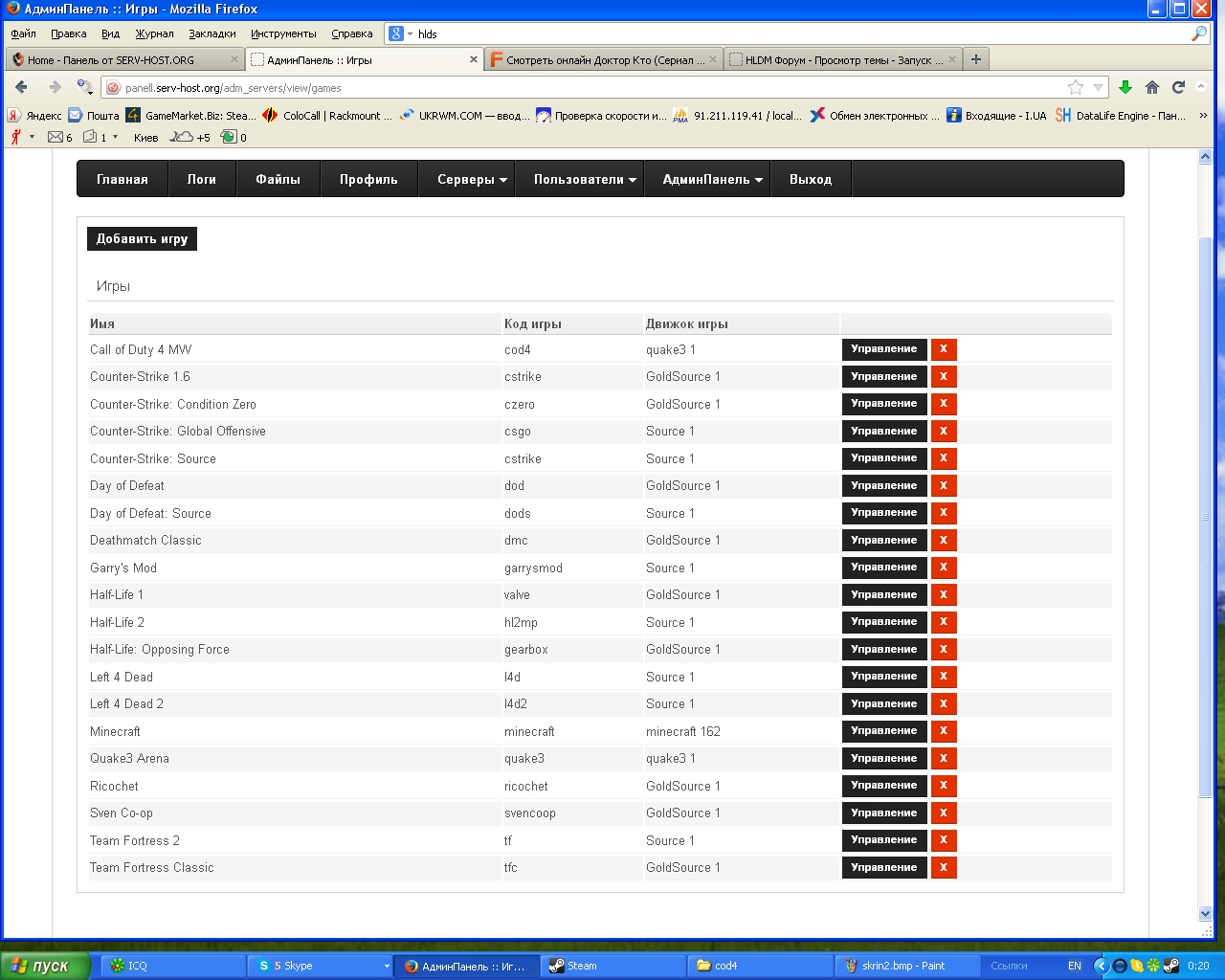The width and height of the screenshot is (1225, 980).
Task: Expand the Пользователи dropdown menu
Action: 585,179
